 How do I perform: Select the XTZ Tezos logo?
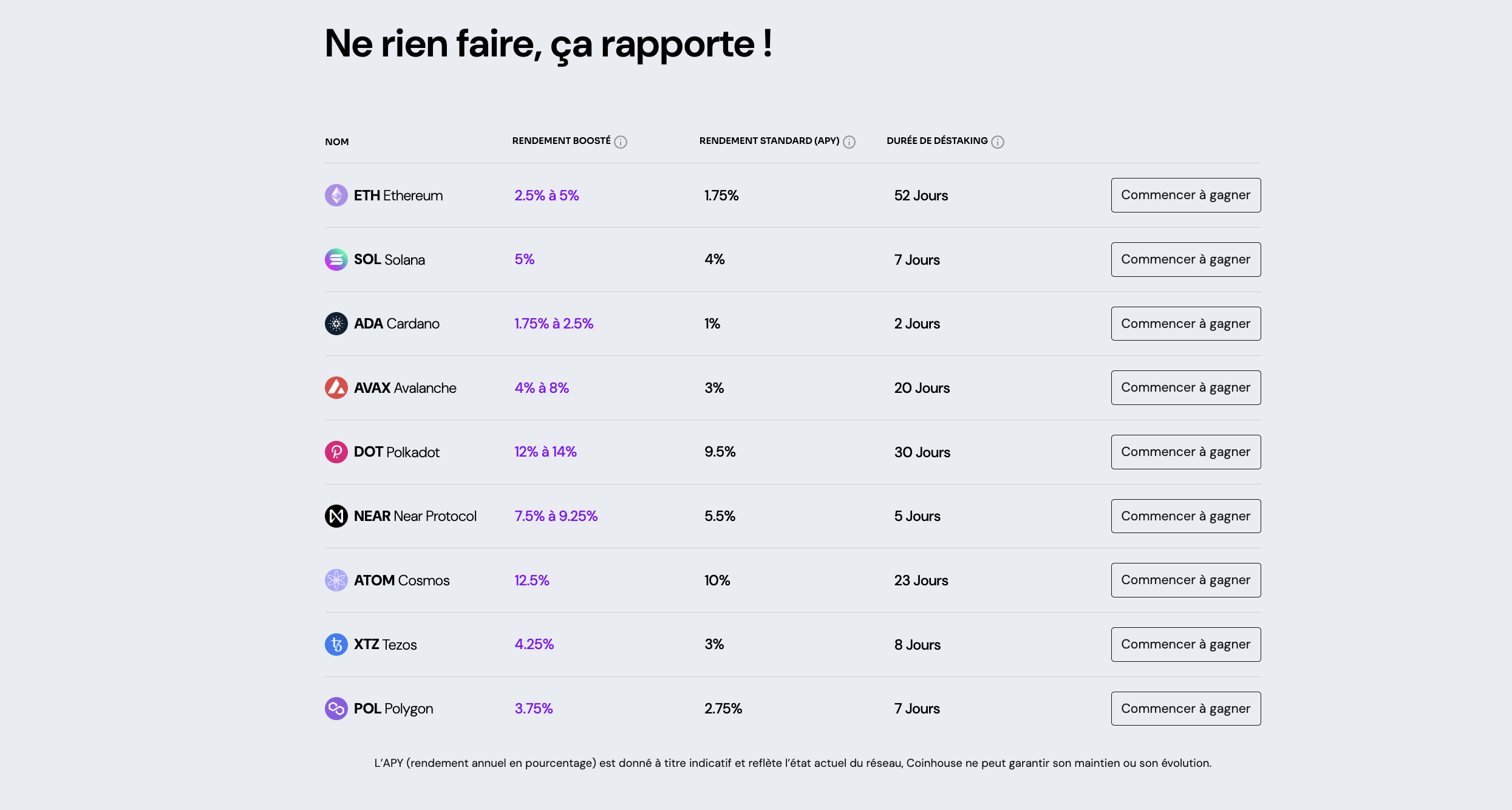pyautogui.click(x=336, y=644)
